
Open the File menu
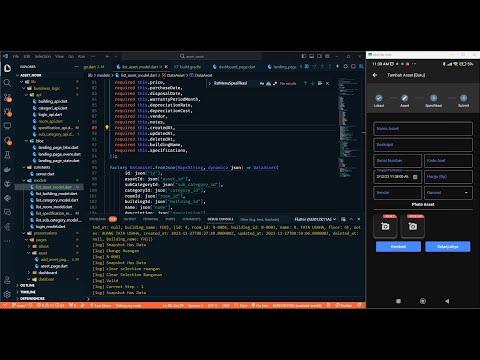16,56
